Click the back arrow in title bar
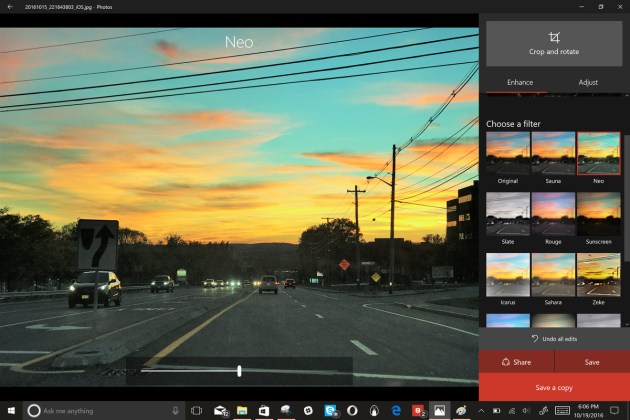 [x=9, y=6]
